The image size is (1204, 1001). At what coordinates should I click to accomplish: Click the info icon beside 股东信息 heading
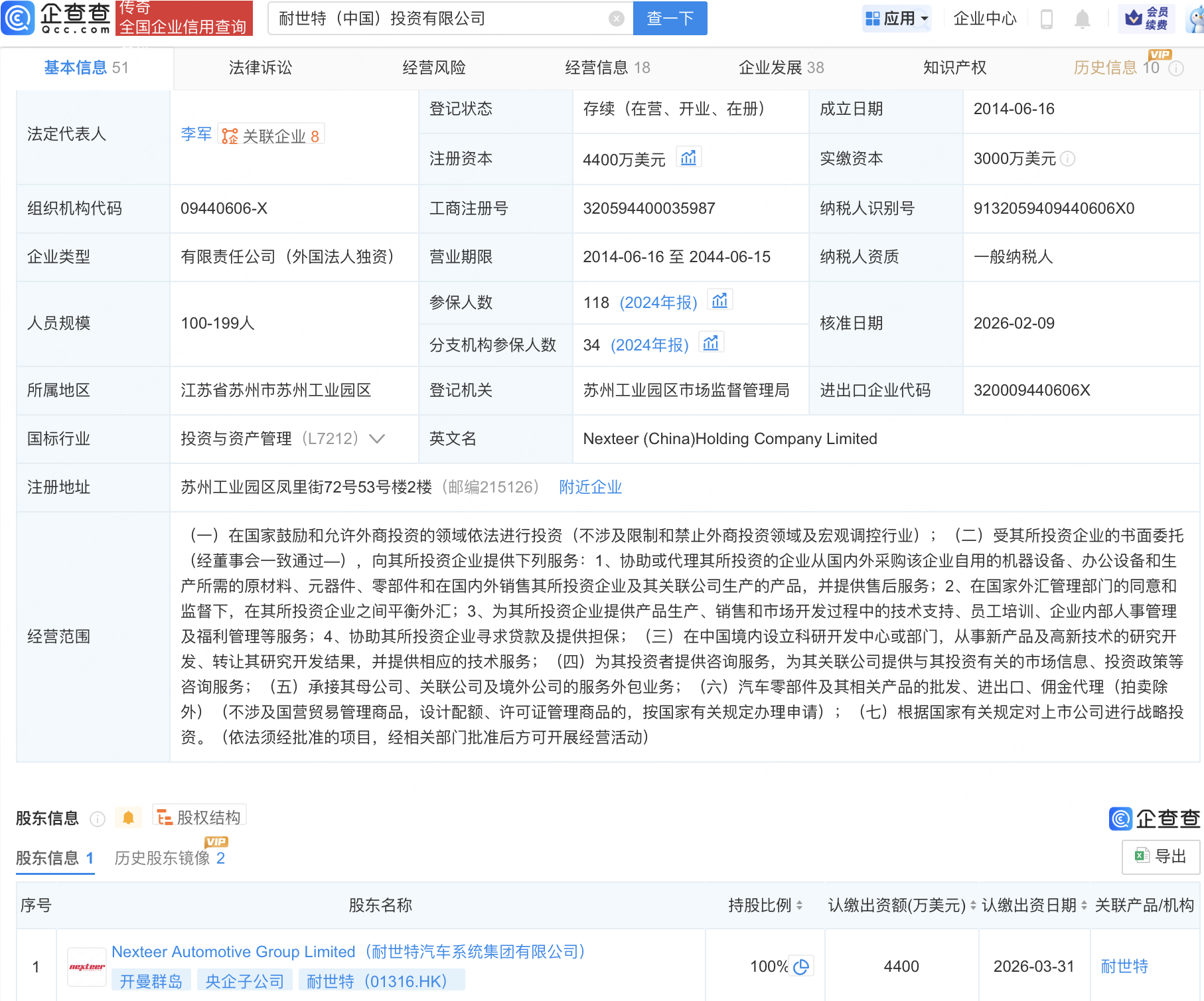click(98, 819)
